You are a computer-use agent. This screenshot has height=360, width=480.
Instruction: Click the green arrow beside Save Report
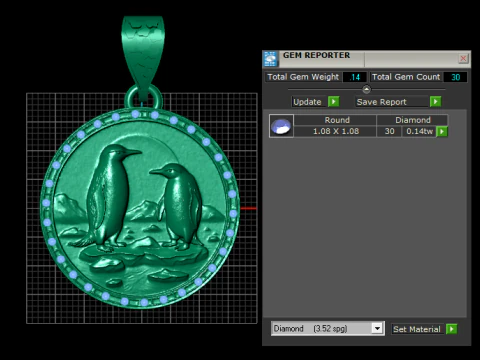click(x=435, y=101)
